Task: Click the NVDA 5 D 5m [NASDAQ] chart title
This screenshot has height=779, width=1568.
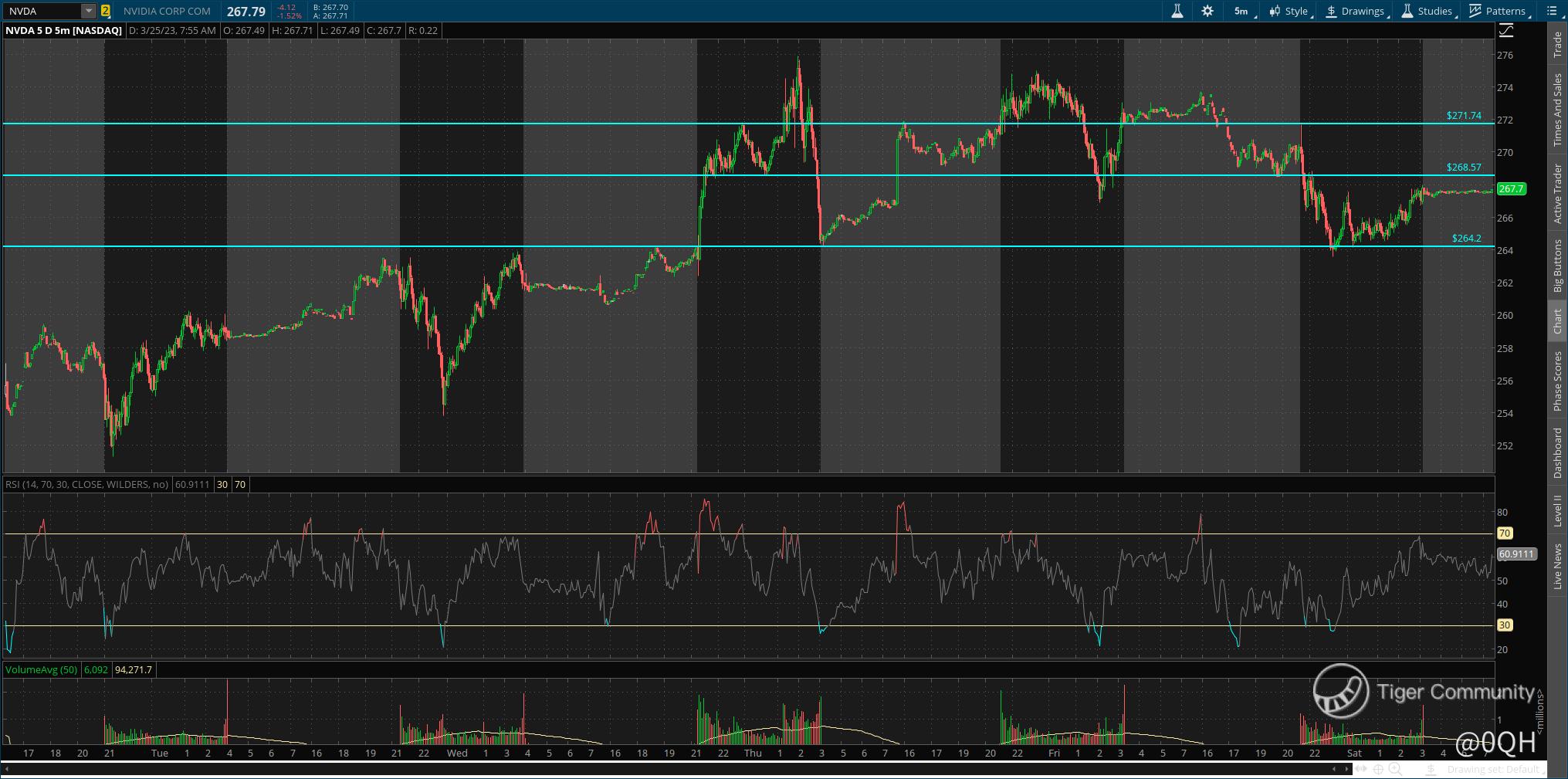Action: [63, 30]
